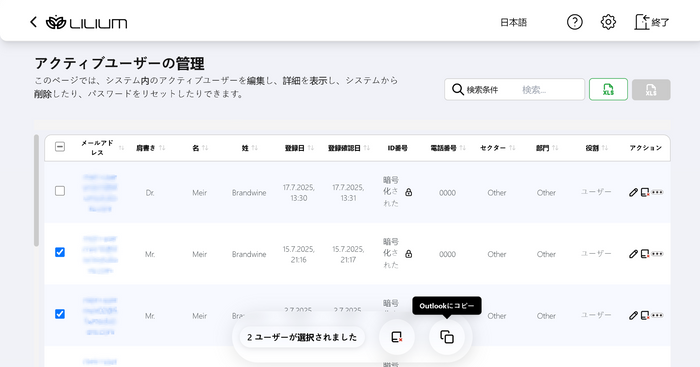Screen dimensions: 700x367
Task: Check the Dr. Meir Brandwine row checkbox
Action: pyautogui.click(x=60, y=191)
